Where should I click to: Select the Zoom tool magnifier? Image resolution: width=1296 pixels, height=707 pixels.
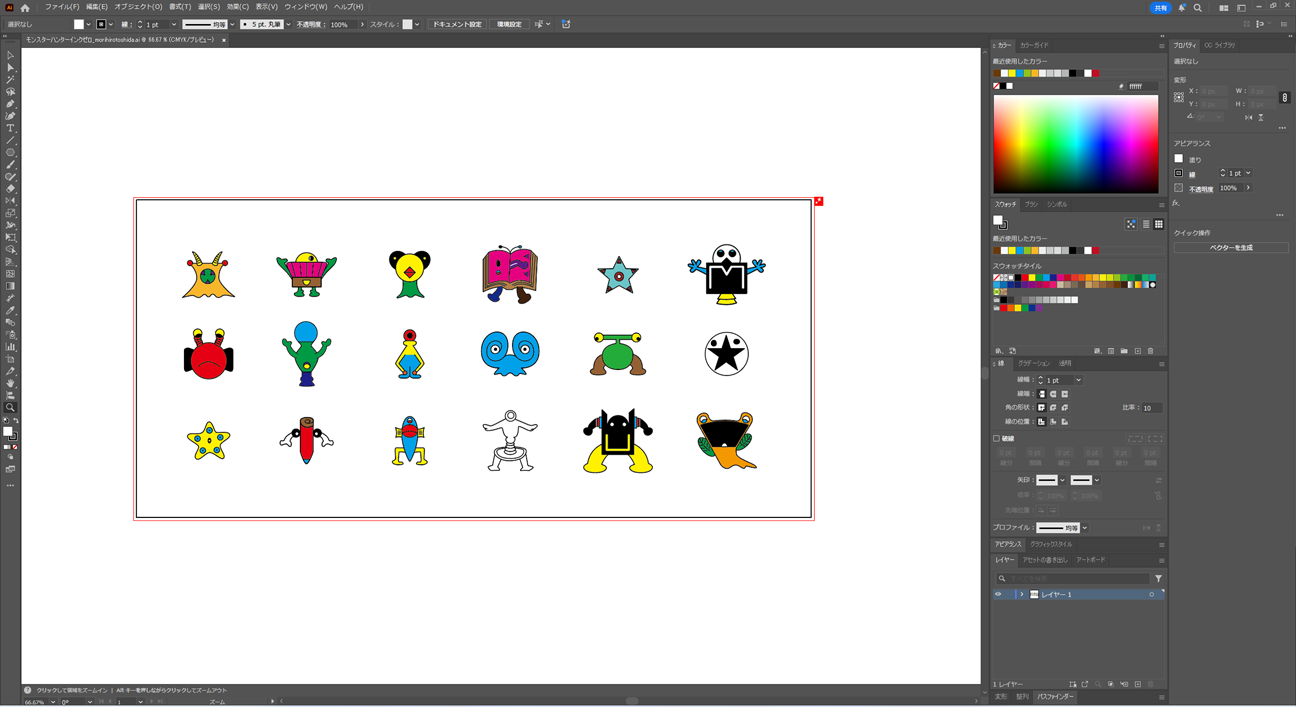coord(10,408)
